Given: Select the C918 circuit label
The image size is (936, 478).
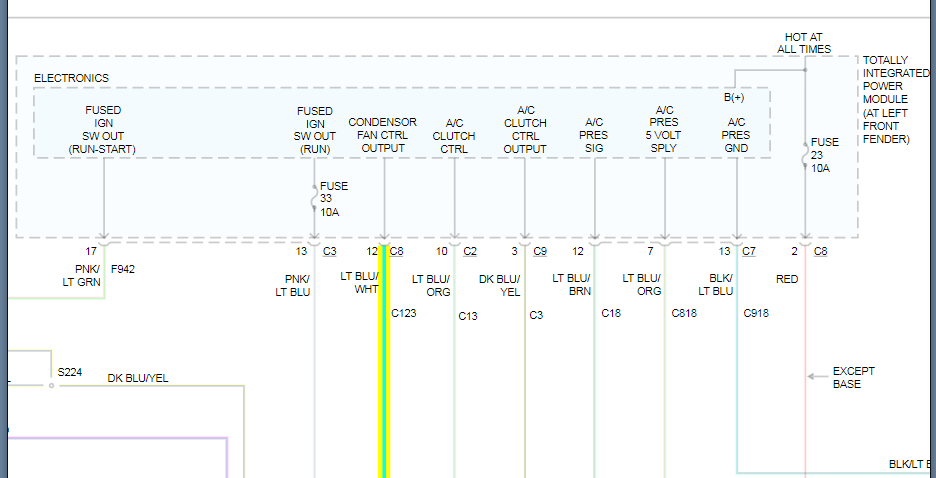Looking at the screenshot, I should point(756,313).
